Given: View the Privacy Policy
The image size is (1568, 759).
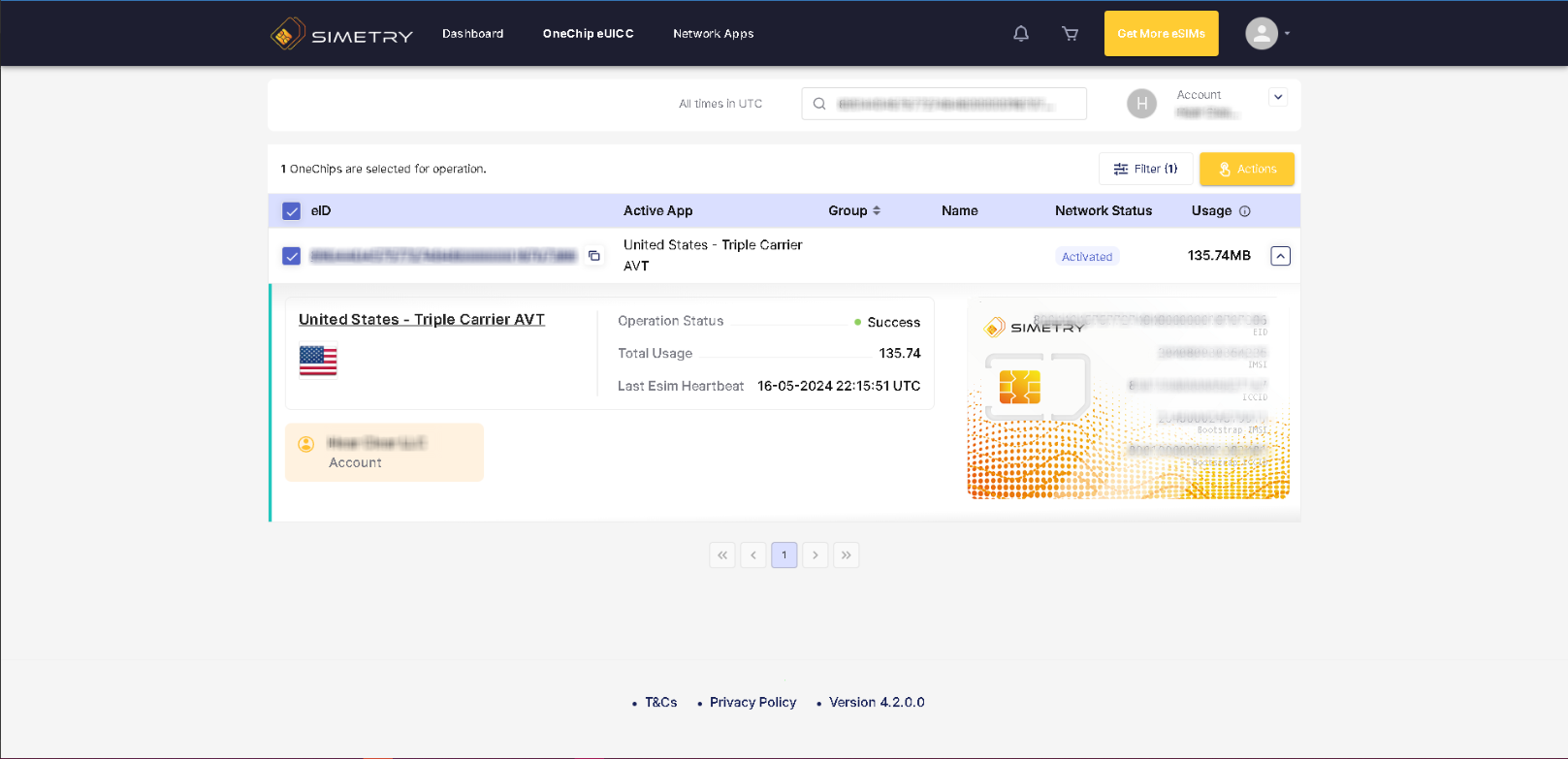Looking at the screenshot, I should click(x=753, y=703).
